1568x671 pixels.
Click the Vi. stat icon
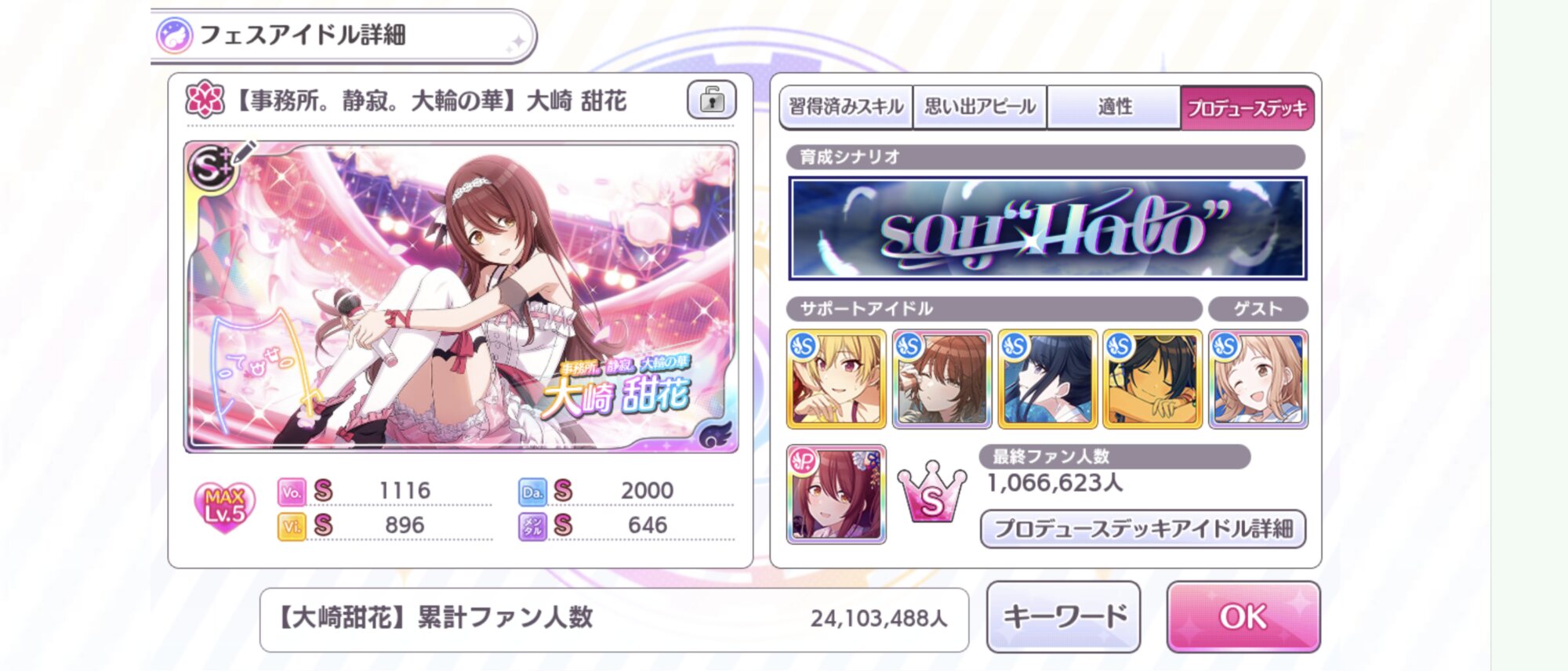[x=292, y=526]
